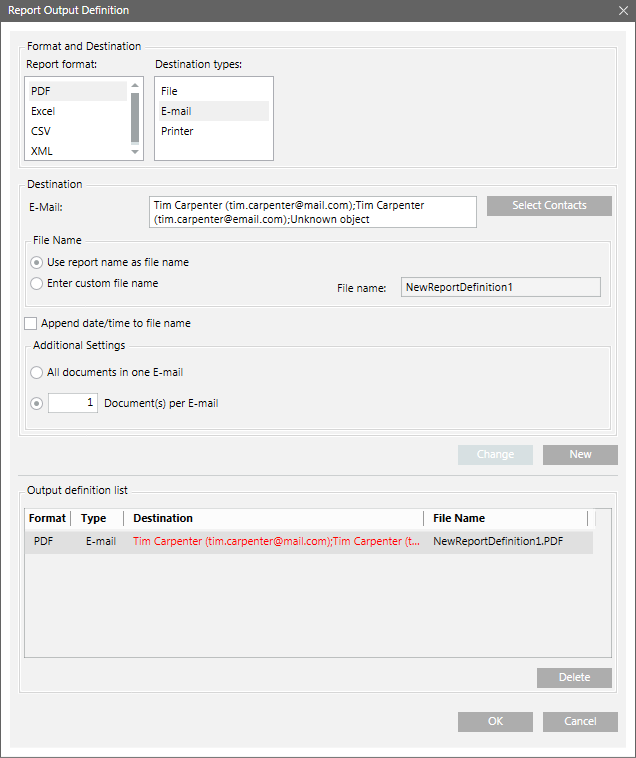Enable Use report name as file name

(x=37, y=262)
